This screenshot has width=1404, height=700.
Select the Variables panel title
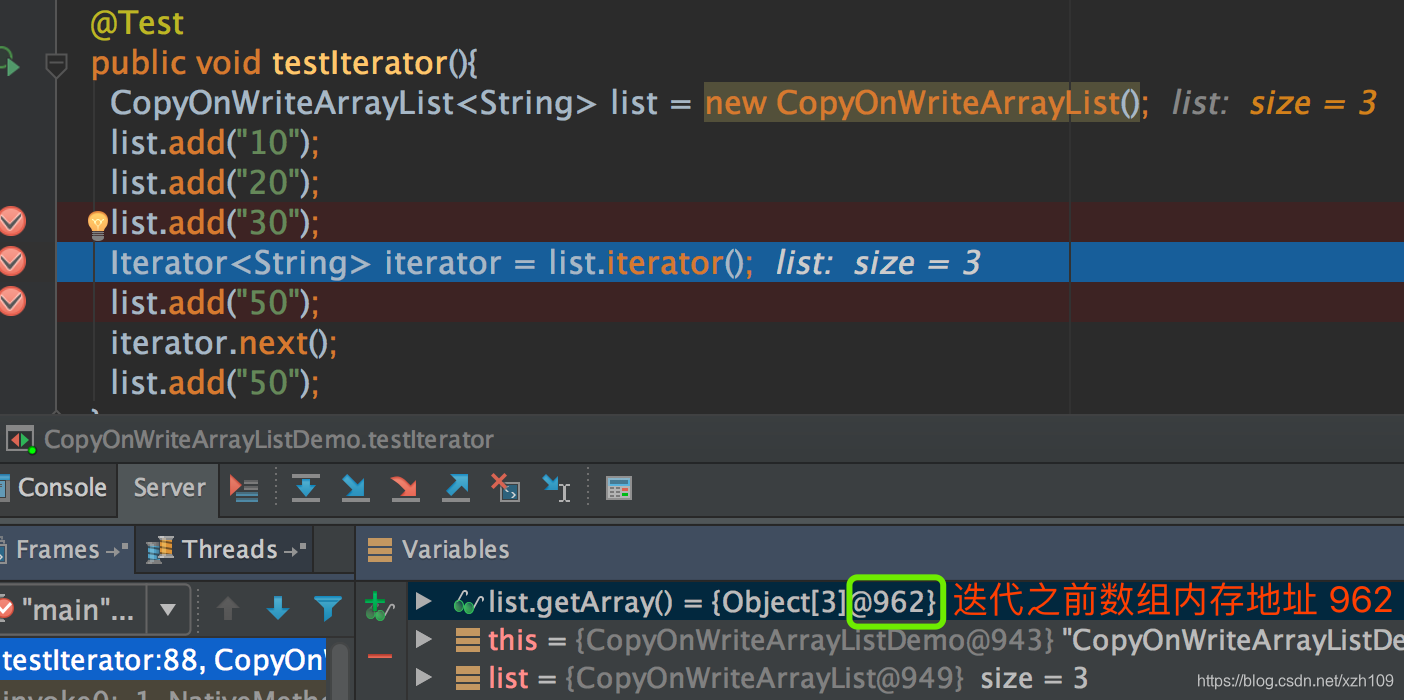(x=455, y=549)
